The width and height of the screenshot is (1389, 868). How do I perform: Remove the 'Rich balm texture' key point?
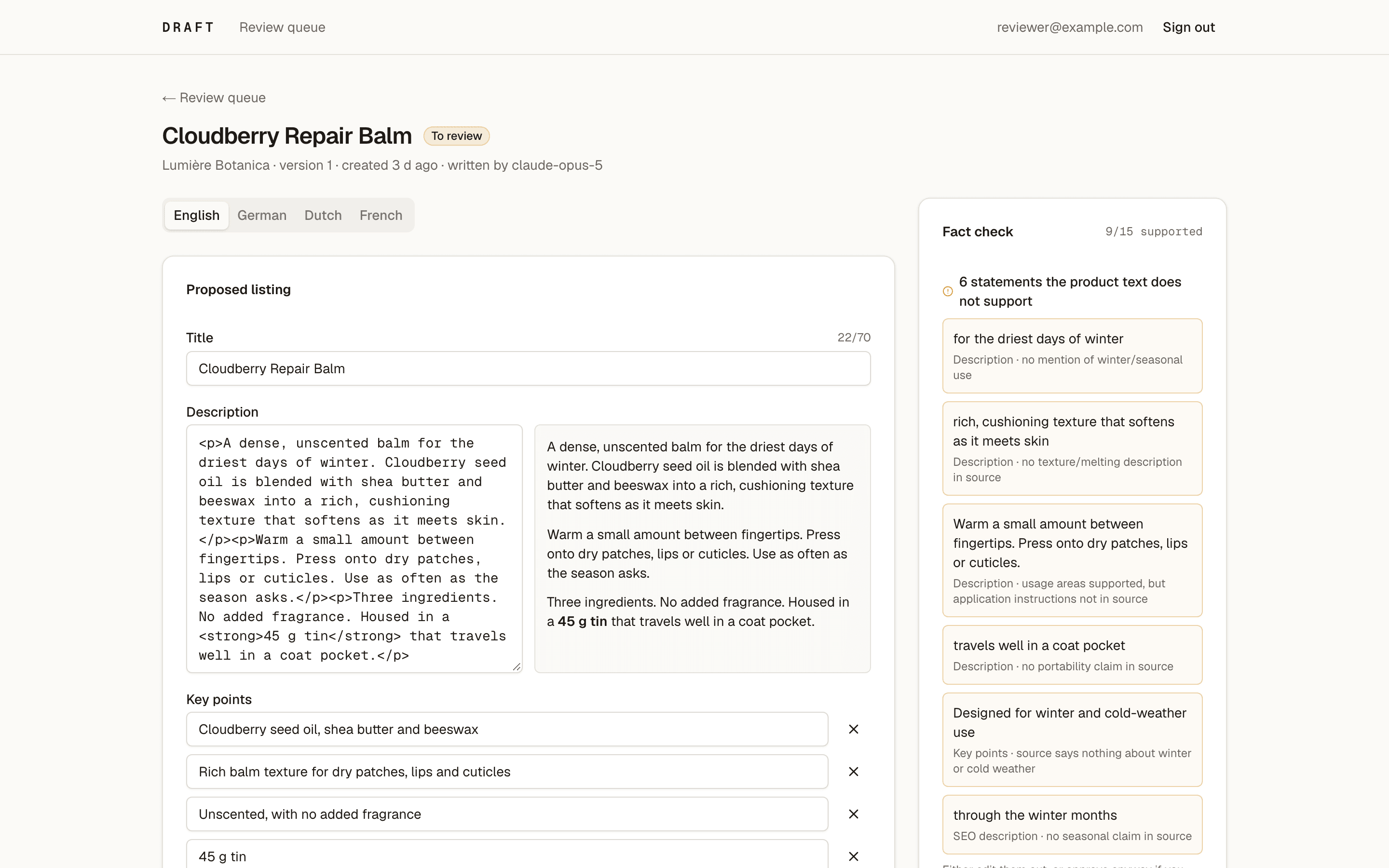pyautogui.click(x=854, y=772)
